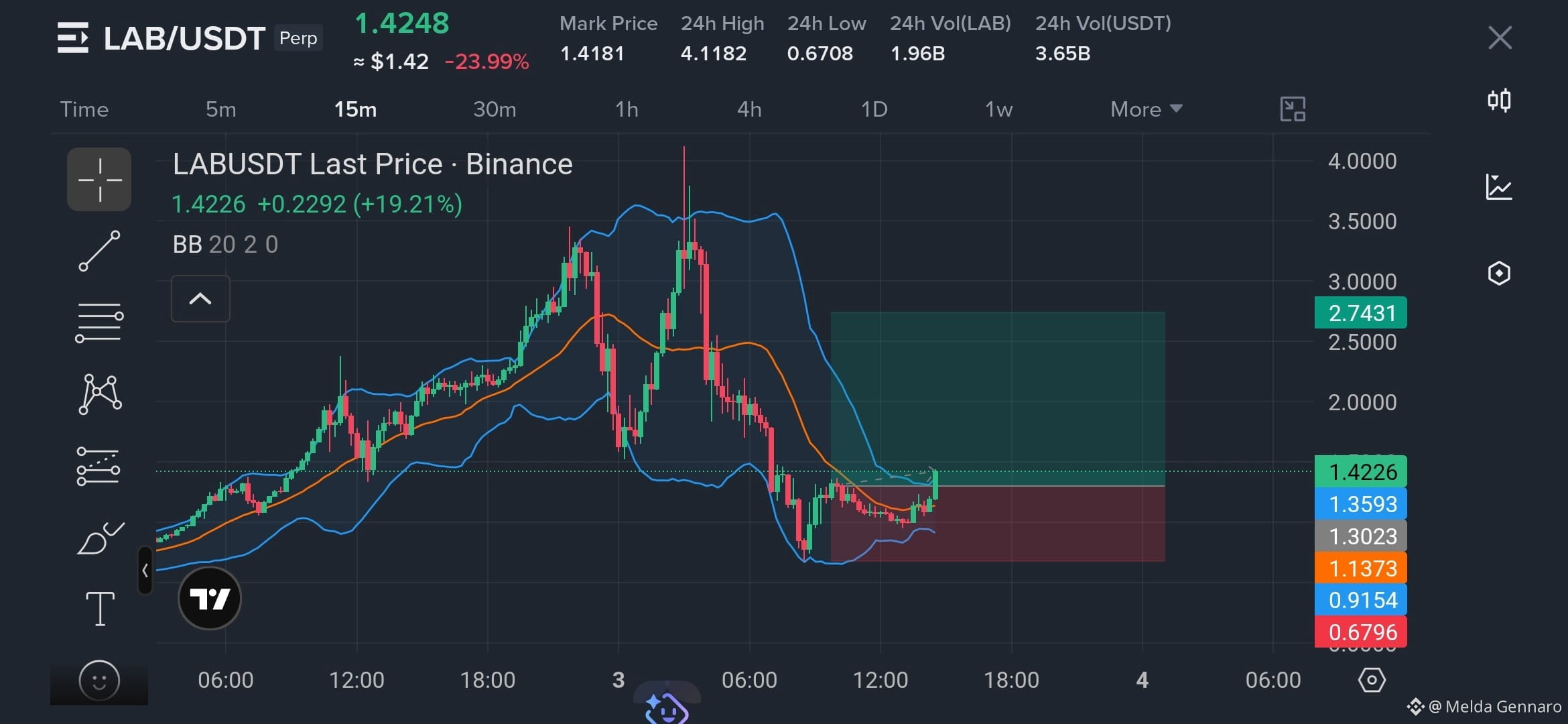Open the emoji sticker tool
Screen dimensions: 1568x724
coord(99,681)
